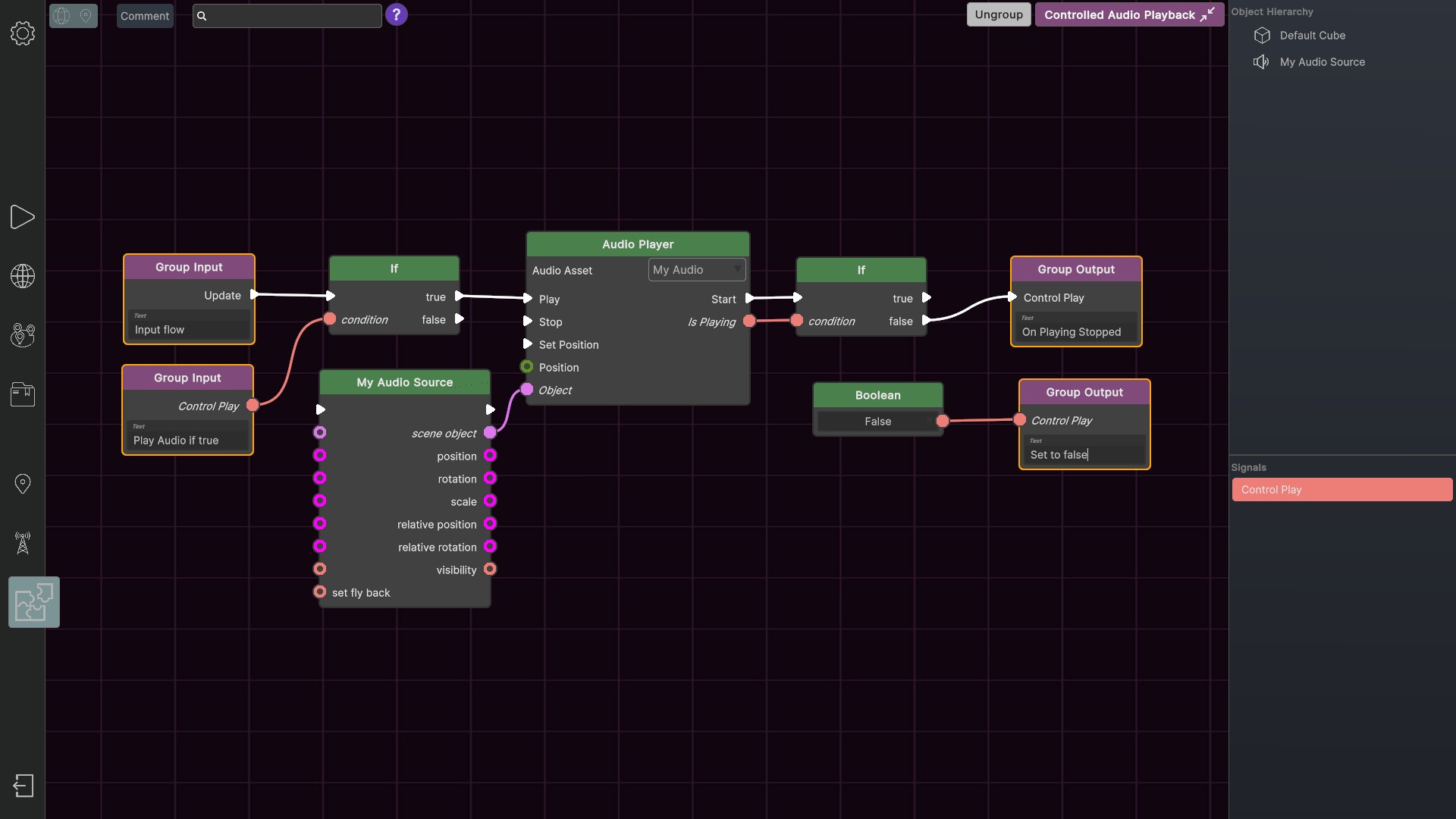Switch the Boolean node value from False
Viewport: 1456px width, 819px height.
[x=877, y=421]
